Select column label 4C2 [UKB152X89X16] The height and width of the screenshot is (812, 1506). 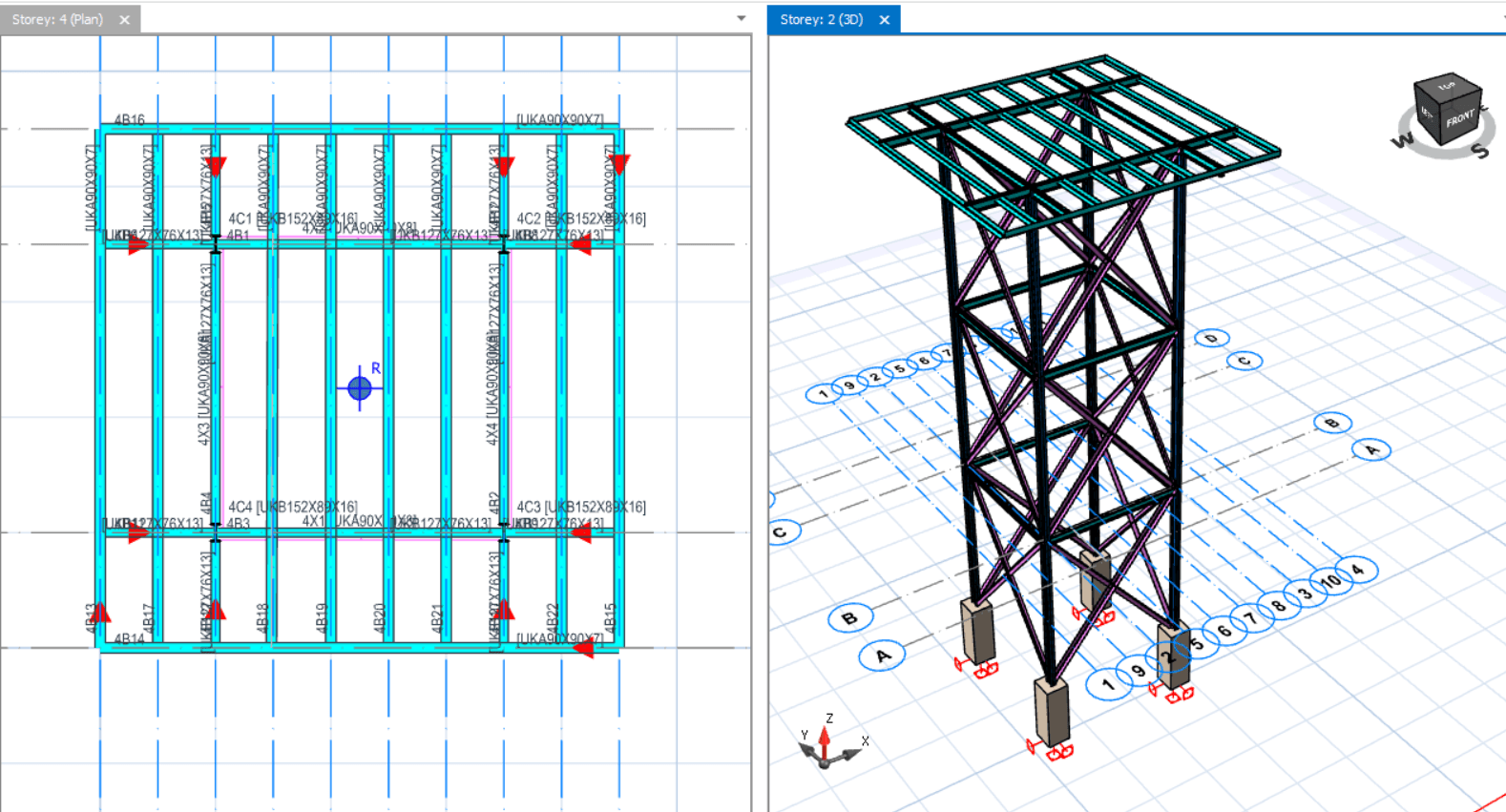[581, 219]
